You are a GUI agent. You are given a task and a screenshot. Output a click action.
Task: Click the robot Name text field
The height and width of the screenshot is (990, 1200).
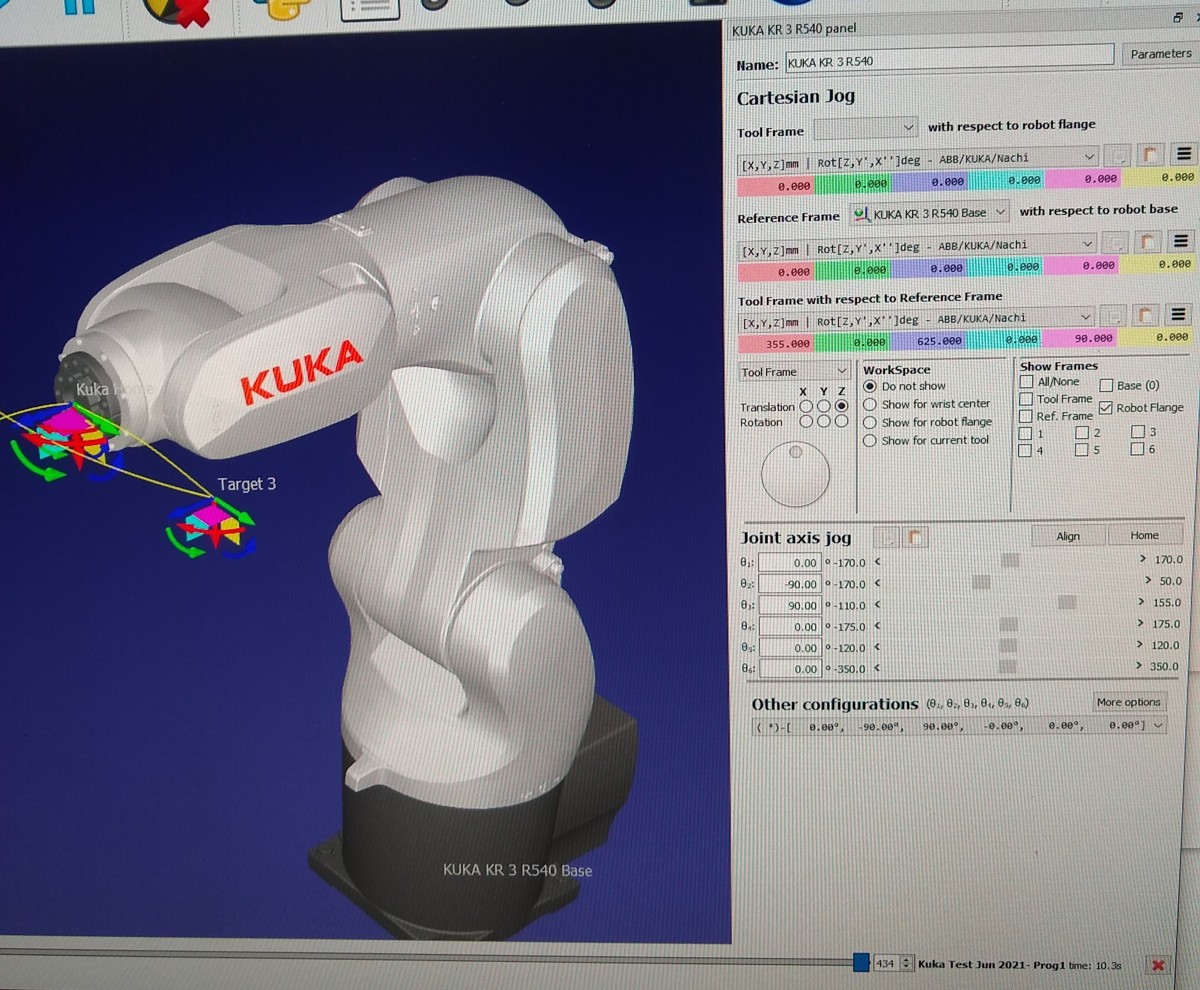point(949,62)
